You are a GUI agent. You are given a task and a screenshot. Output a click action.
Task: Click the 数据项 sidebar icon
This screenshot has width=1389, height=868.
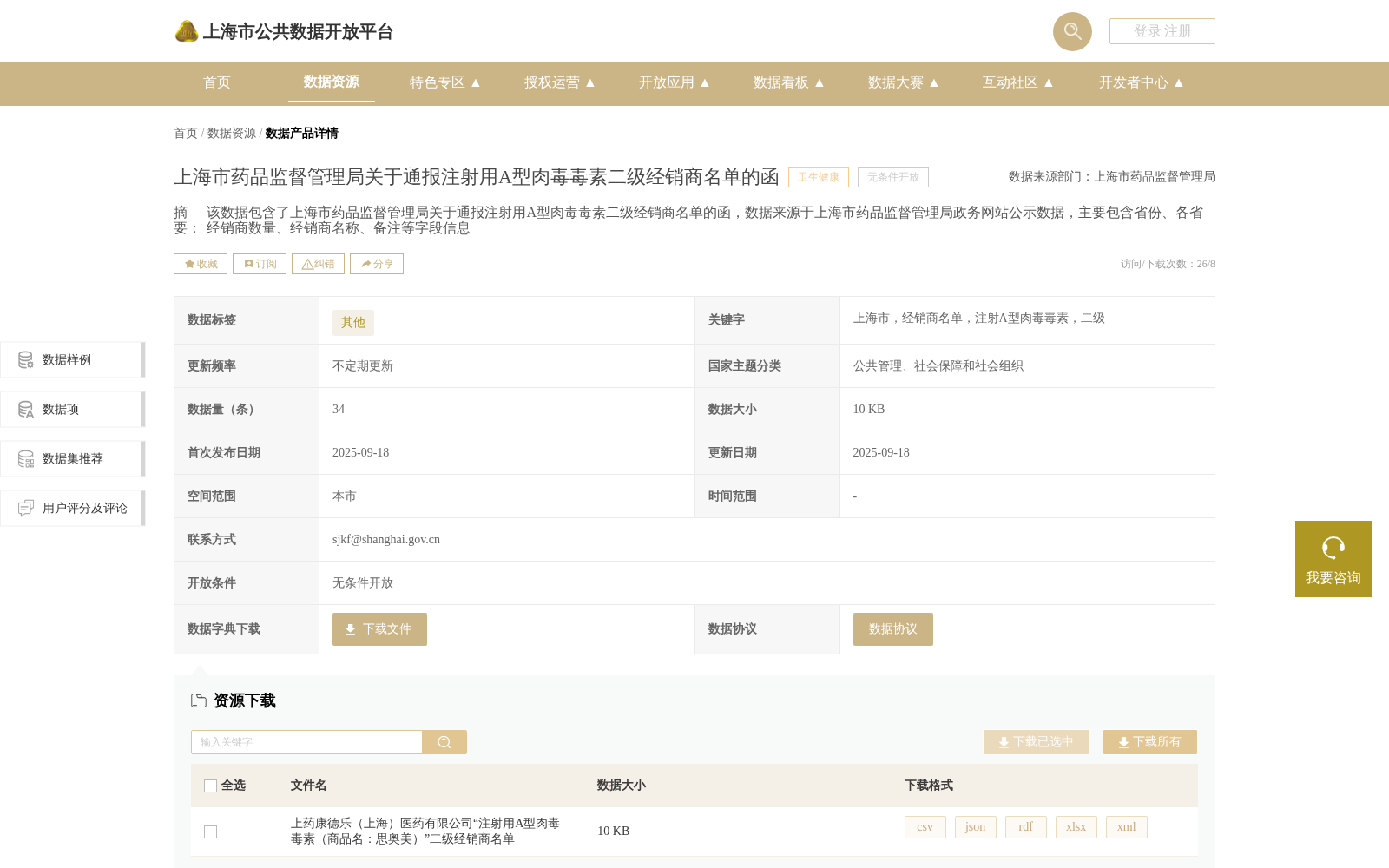26,409
